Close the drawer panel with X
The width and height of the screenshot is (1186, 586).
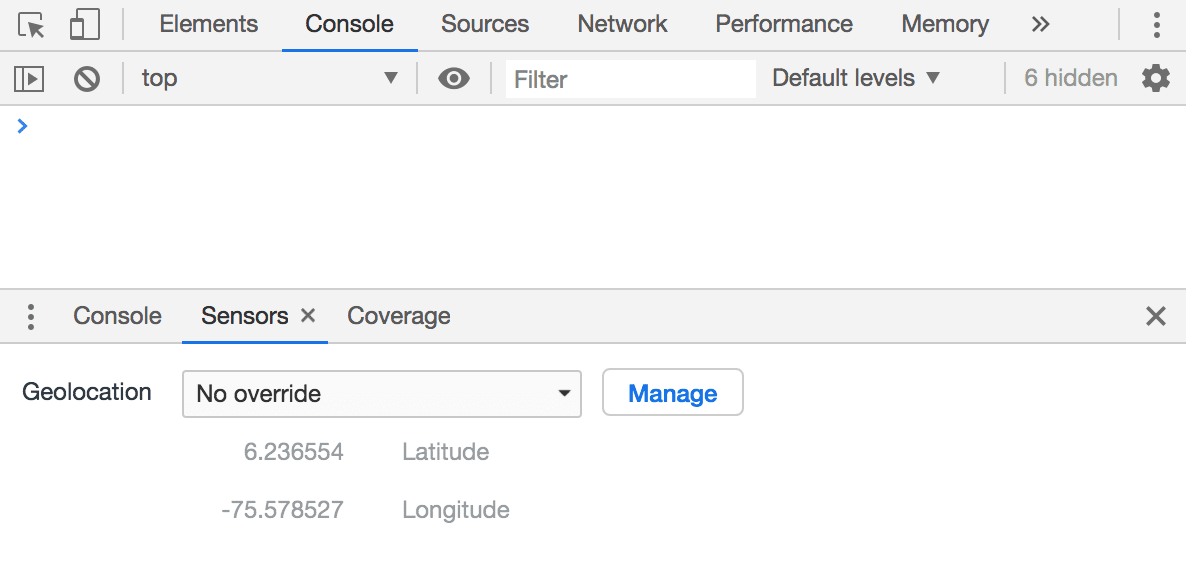click(x=1155, y=317)
